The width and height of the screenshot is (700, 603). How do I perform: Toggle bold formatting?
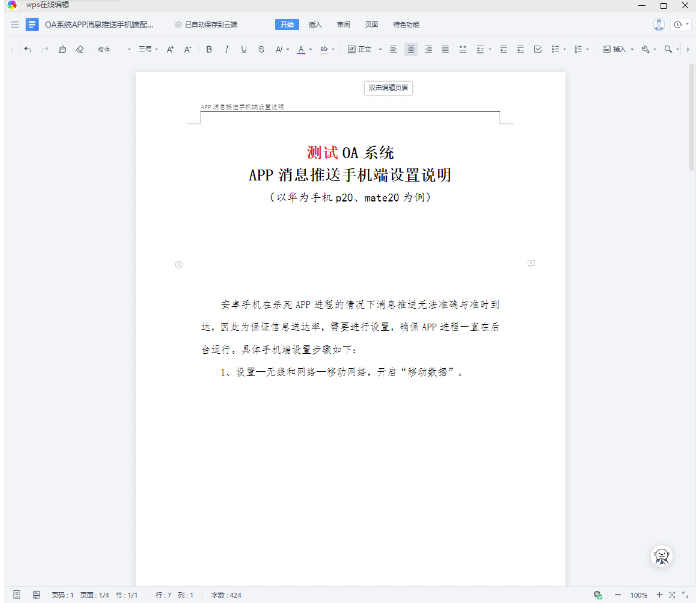(x=209, y=49)
